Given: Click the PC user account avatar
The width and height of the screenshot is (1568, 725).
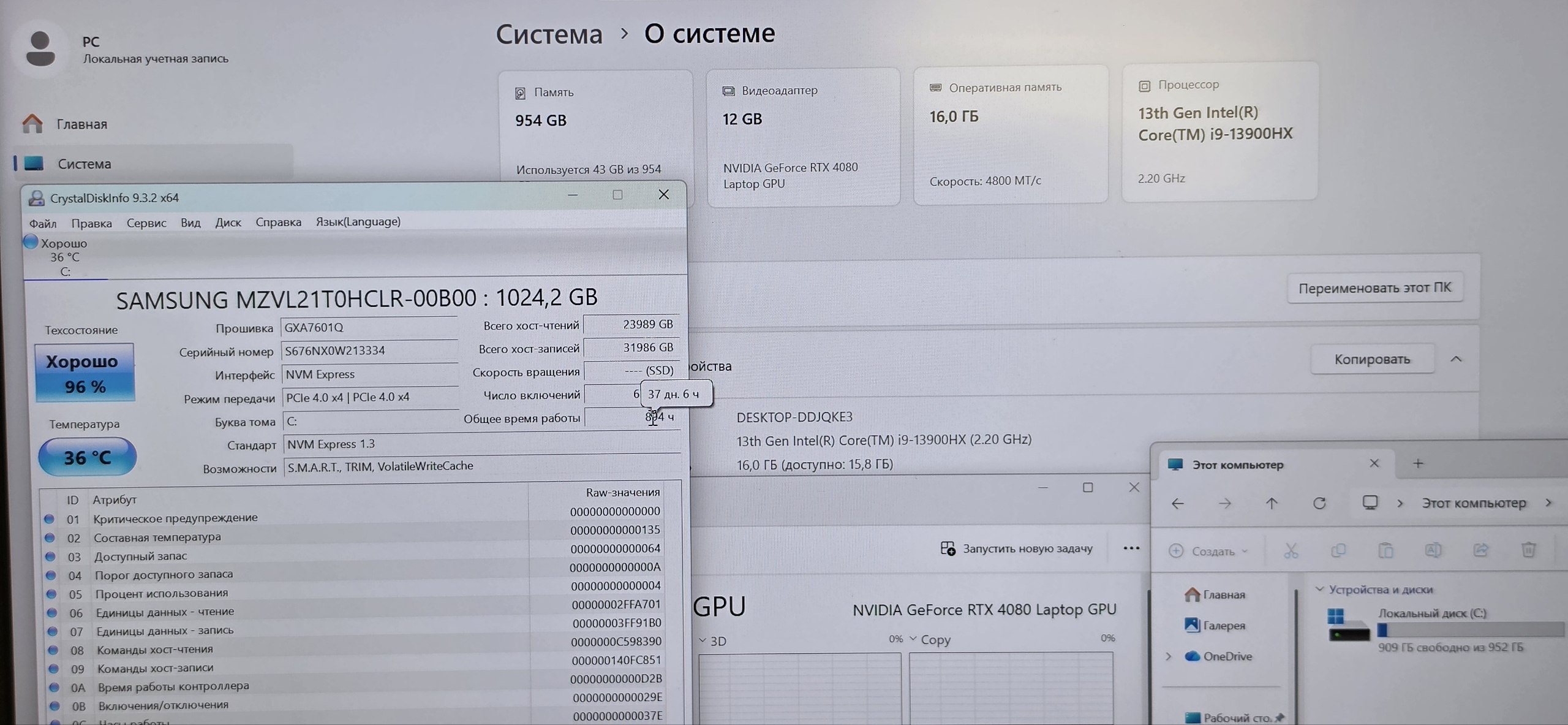Looking at the screenshot, I should (x=40, y=49).
